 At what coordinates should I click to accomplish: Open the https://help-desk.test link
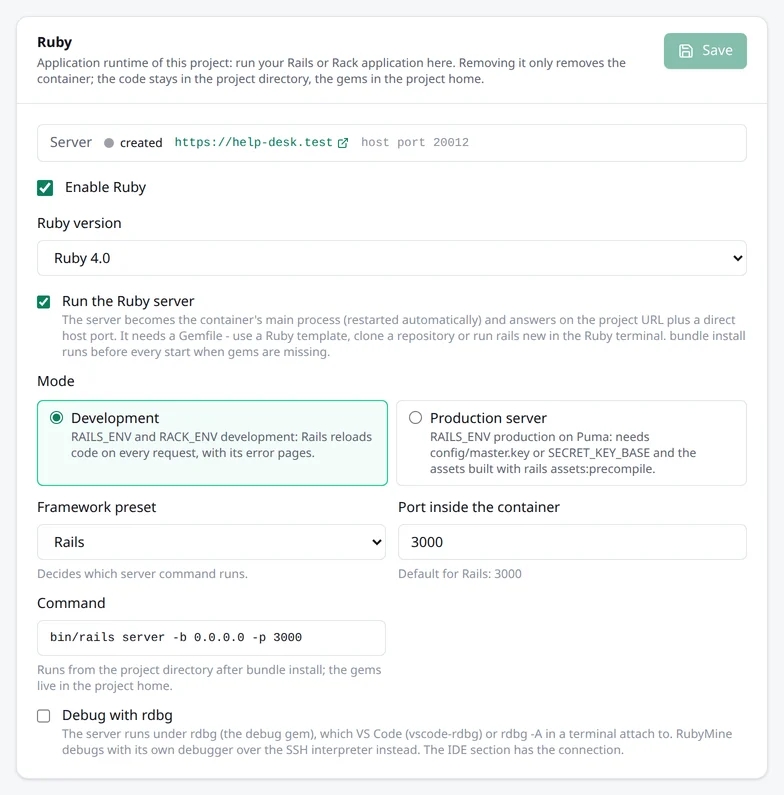click(x=254, y=142)
